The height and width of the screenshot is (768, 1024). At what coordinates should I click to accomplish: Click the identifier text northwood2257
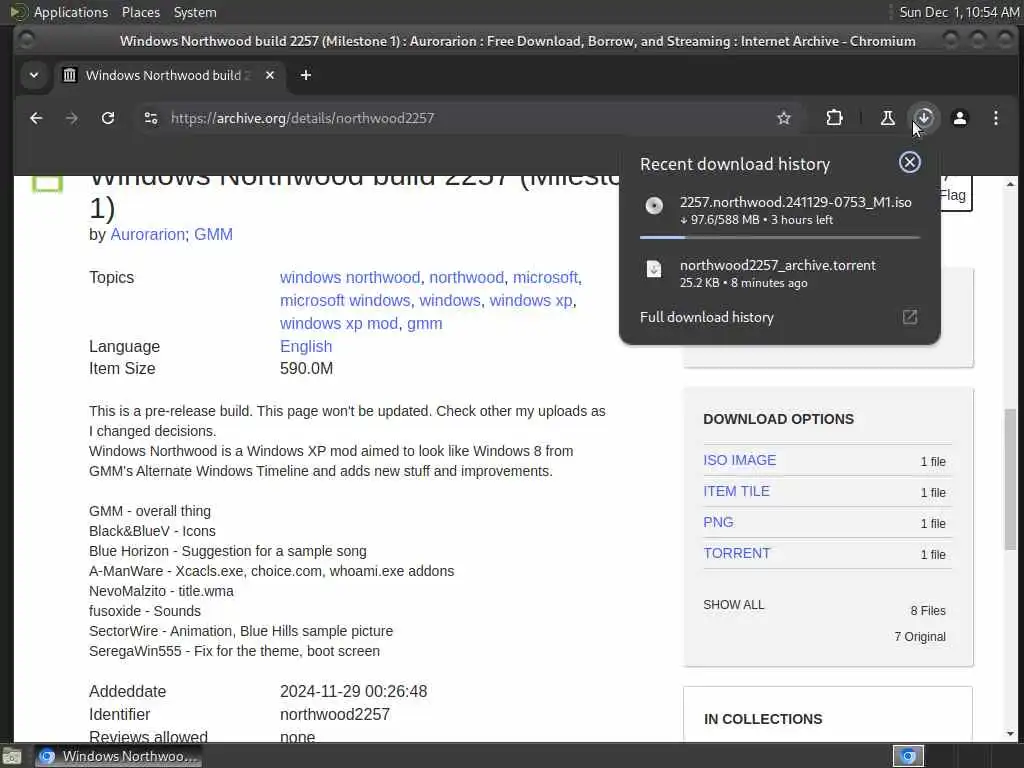[335, 714]
